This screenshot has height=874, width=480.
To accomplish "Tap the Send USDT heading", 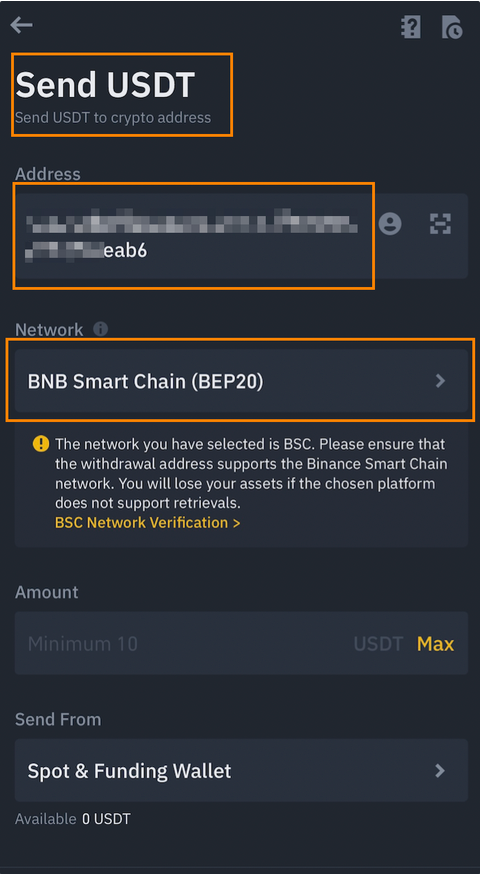I will [x=105, y=85].
